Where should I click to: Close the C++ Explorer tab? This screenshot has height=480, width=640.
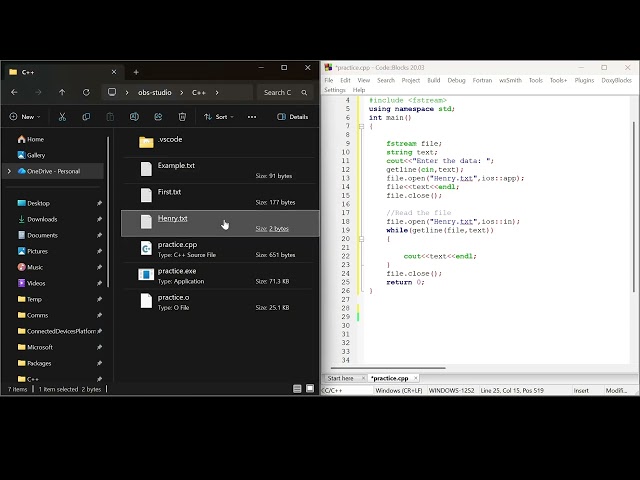pyautogui.click(x=114, y=72)
